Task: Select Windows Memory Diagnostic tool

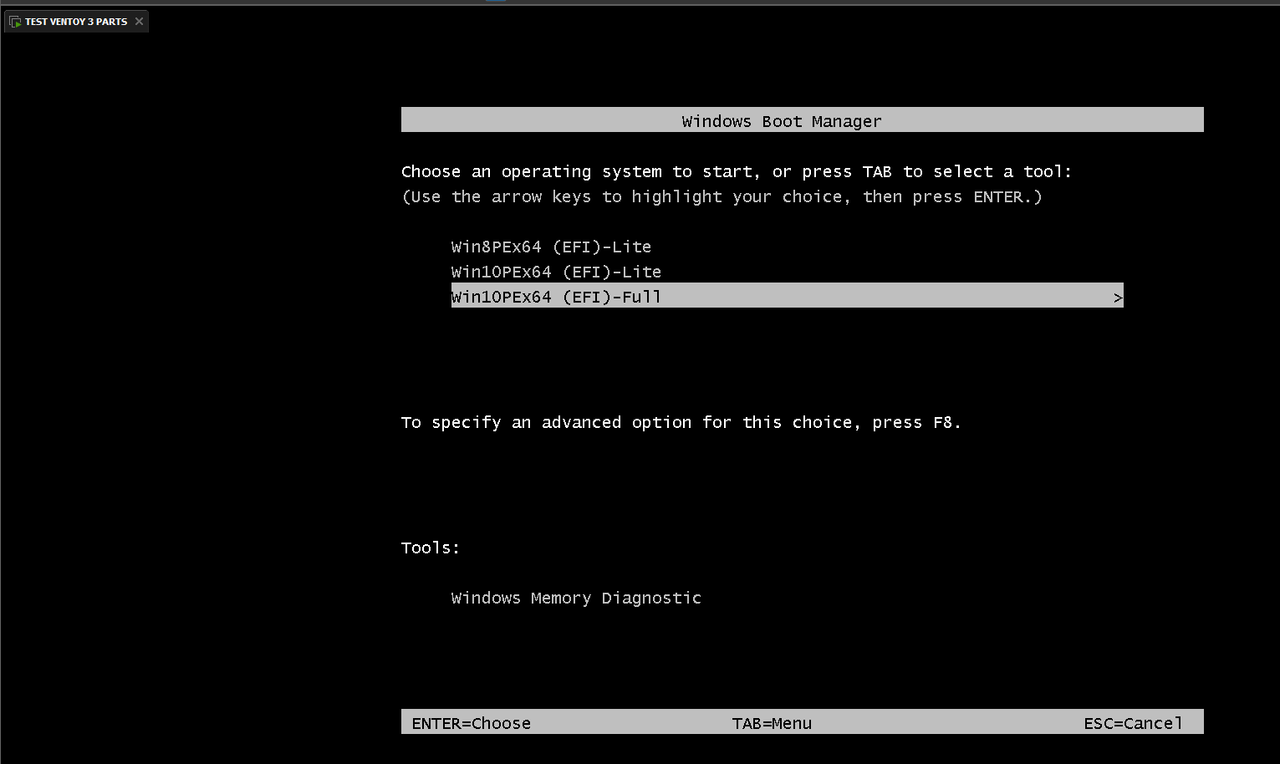Action: pos(576,598)
